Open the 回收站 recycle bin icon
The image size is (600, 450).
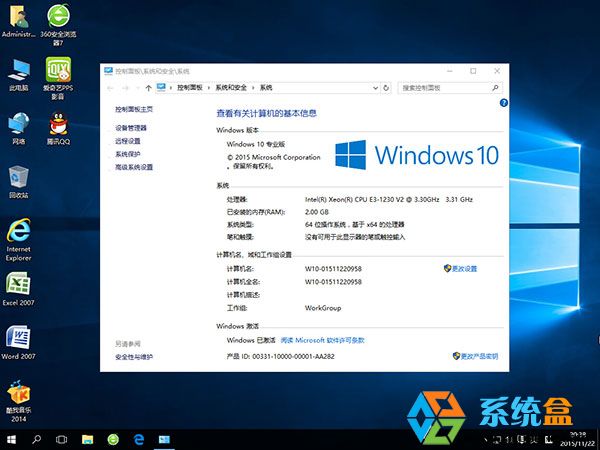18,178
